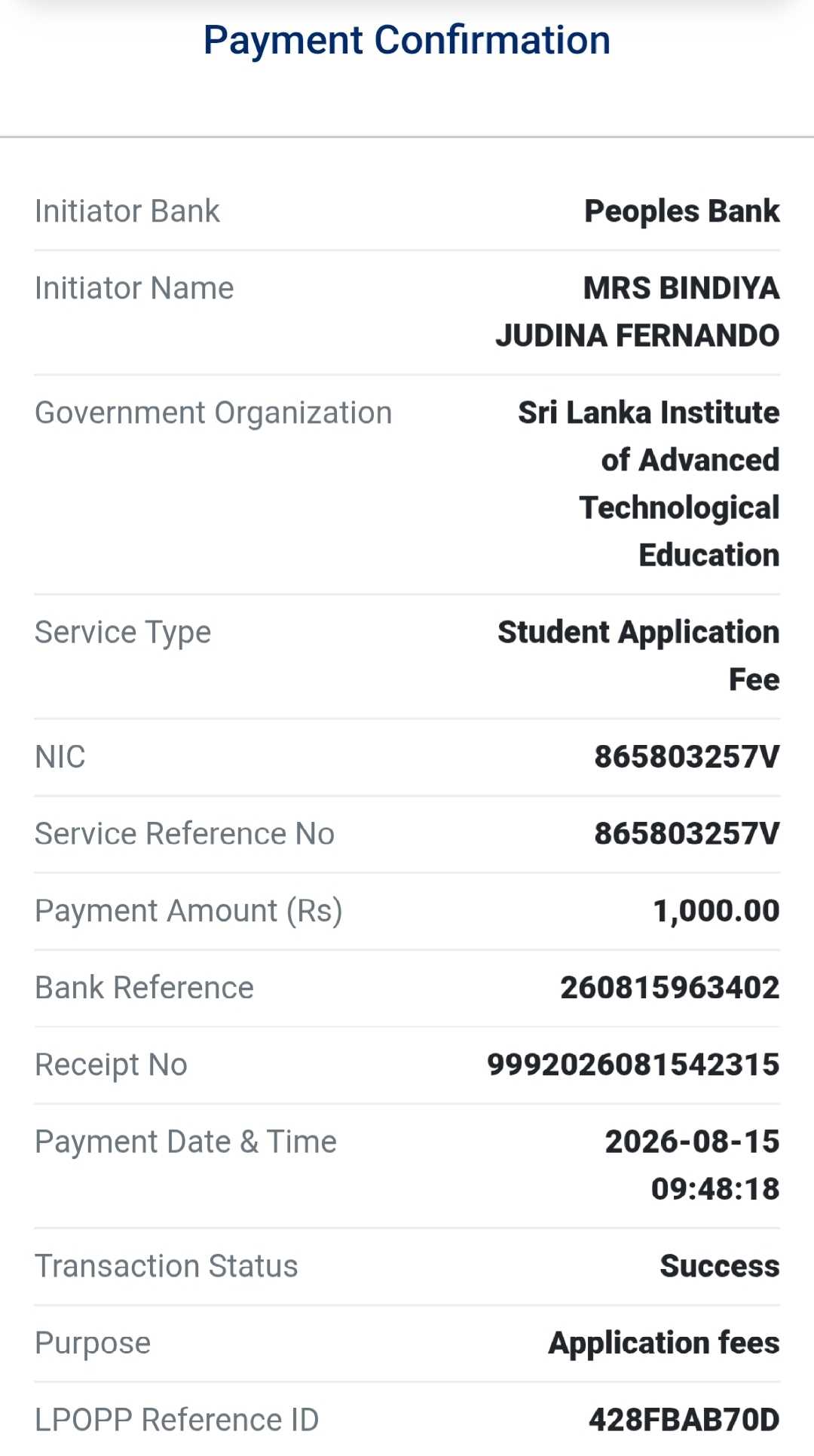
Task: Select initiator name MRS BINDIYA JUDINA FERNANDO
Action: (x=638, y=311)
